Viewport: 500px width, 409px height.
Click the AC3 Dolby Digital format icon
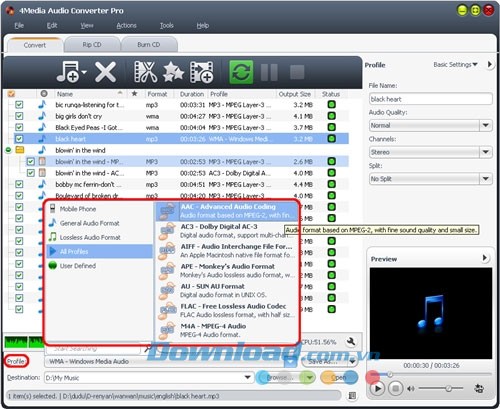coord(167,231)
